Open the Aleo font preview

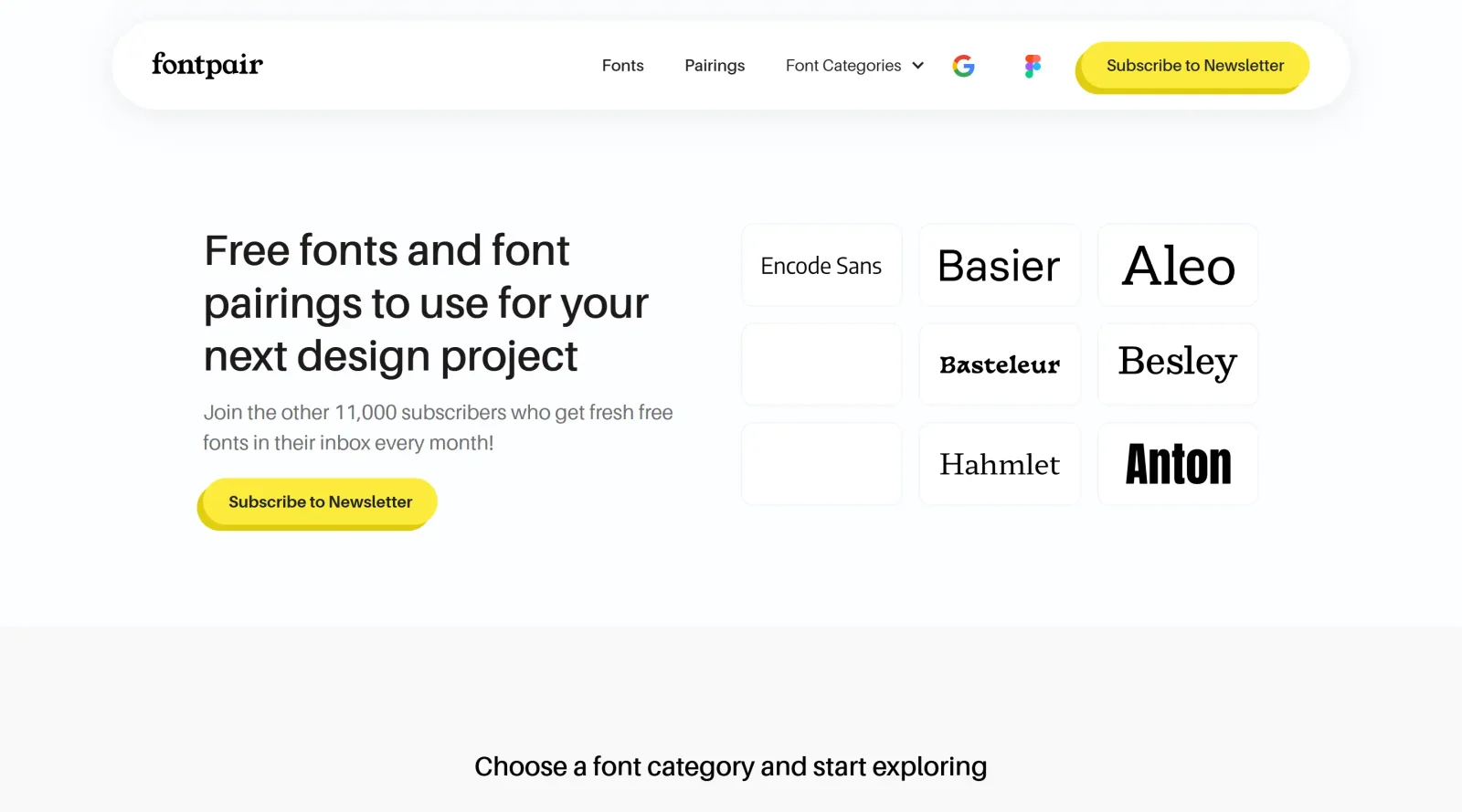tap(1177, 265)
